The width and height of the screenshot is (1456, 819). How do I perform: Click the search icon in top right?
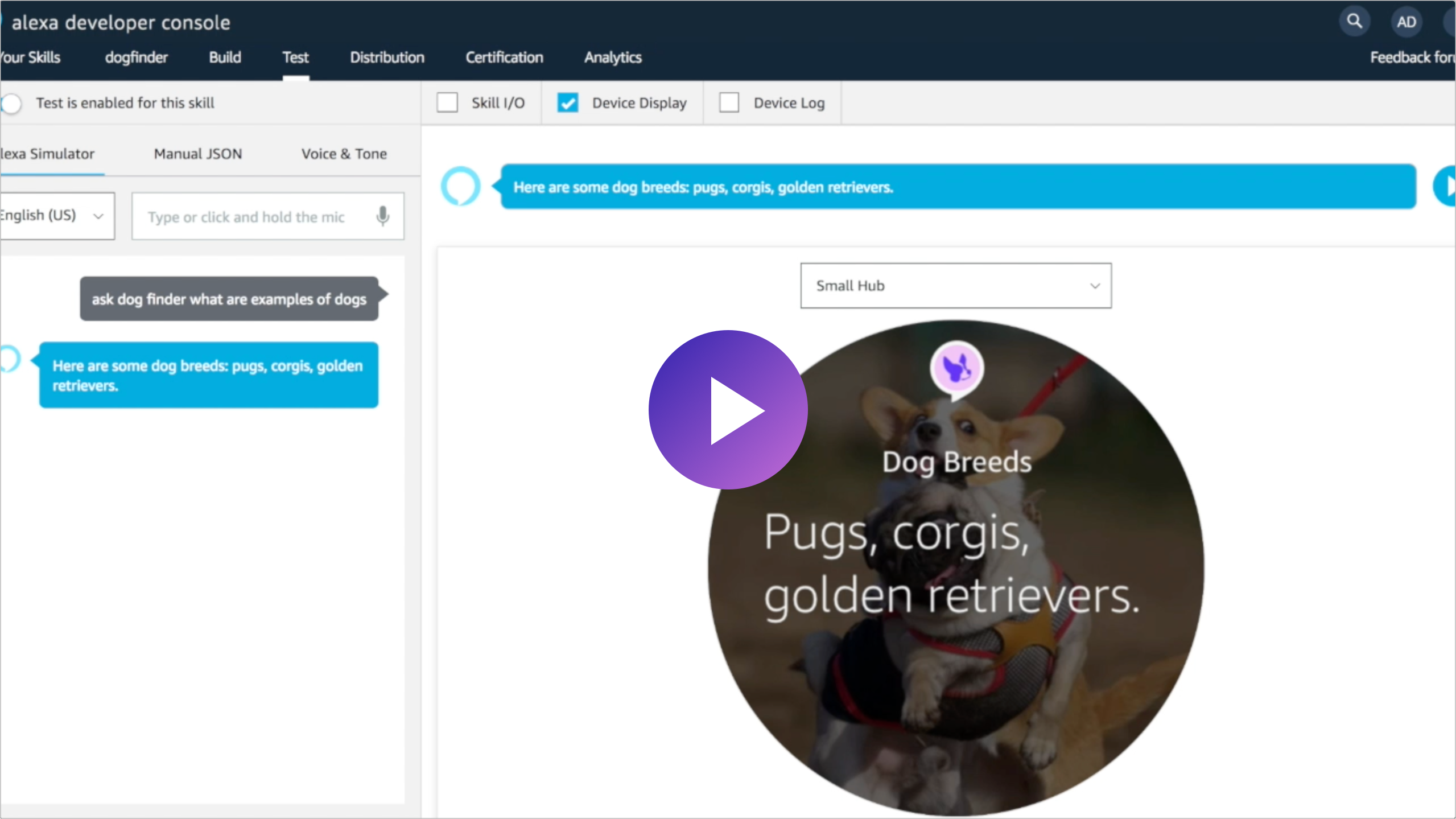1354,21
